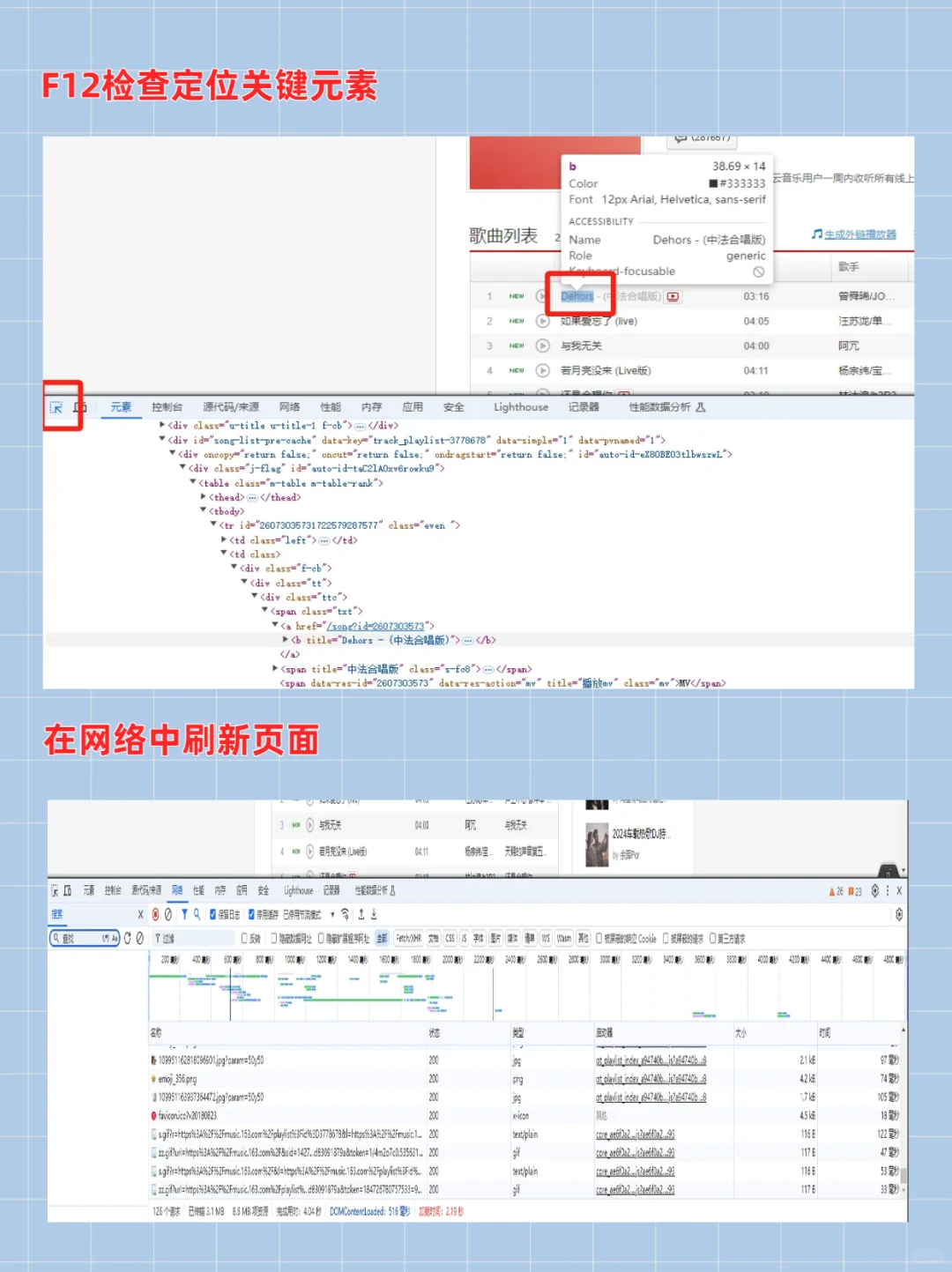This screenshot has height=1272, width=952.
Task: Expand the div class u-title node
Action: pos(162,425)
